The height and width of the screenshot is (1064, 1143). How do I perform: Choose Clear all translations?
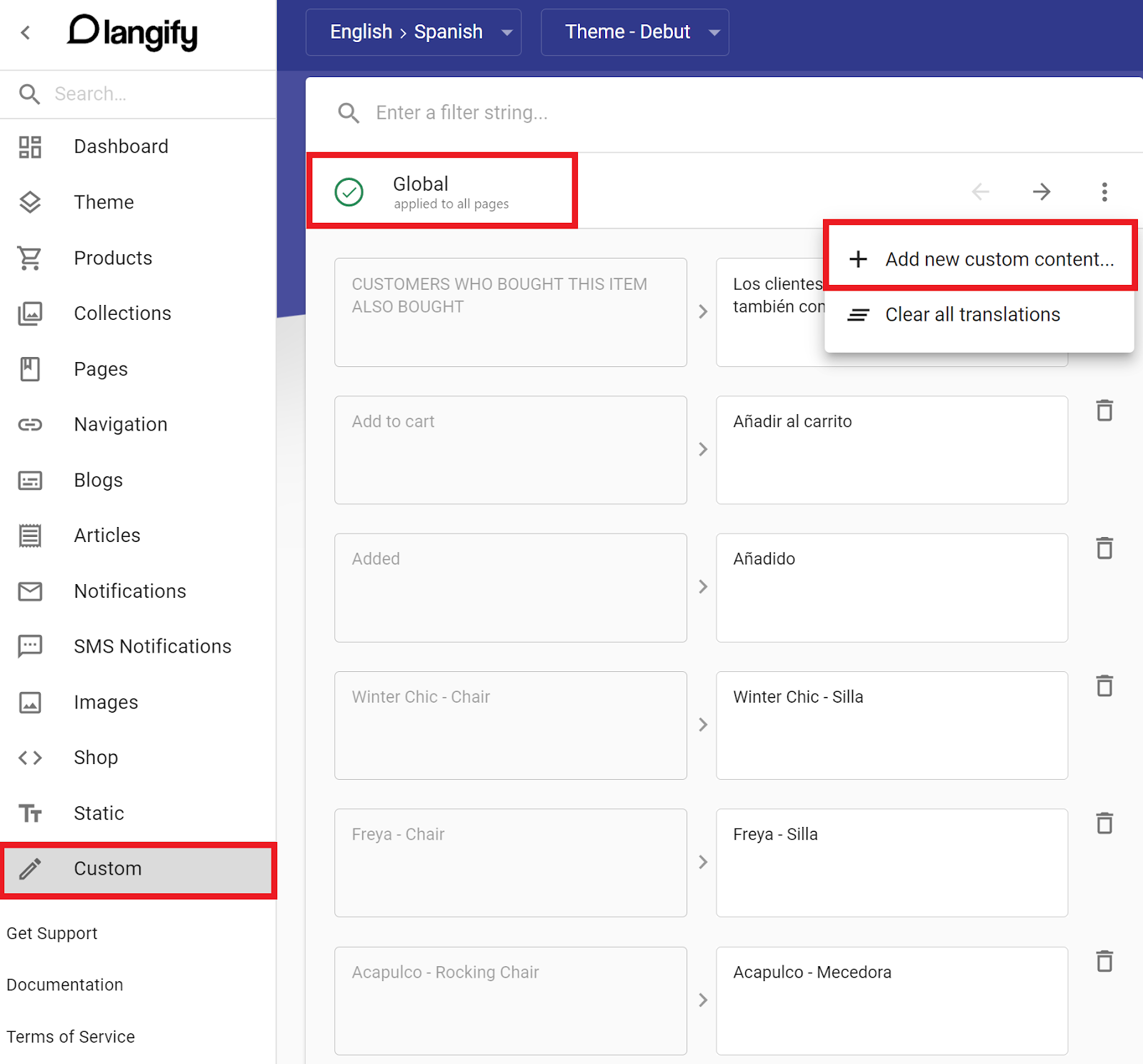979,315
